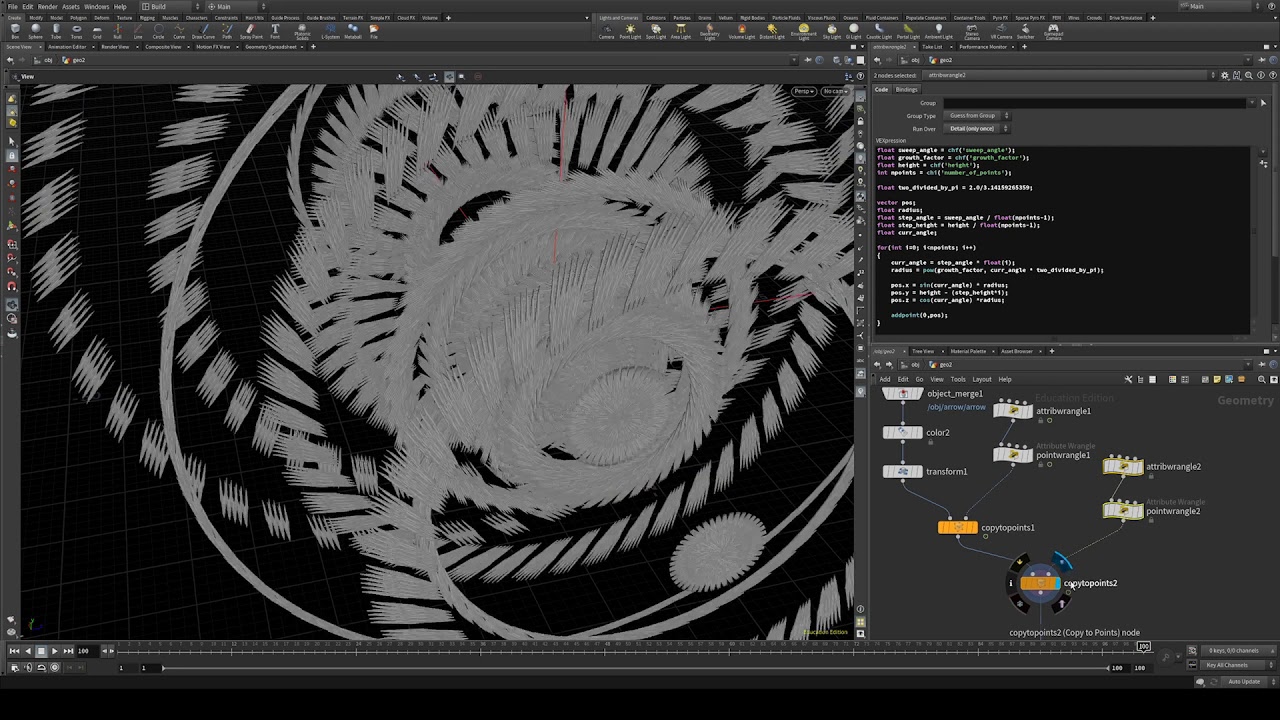The image size is (1280, 720).
Task: Jump to the first frame
Action: click(14, 651)
